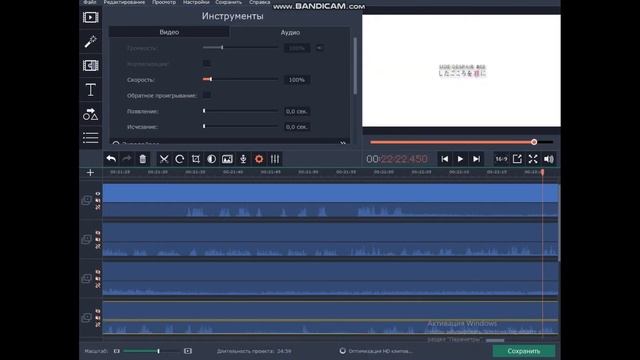Viewport: 640px width, 360px height.
Task: Mute clip using button beside volume field
Action: pos(319,48)
